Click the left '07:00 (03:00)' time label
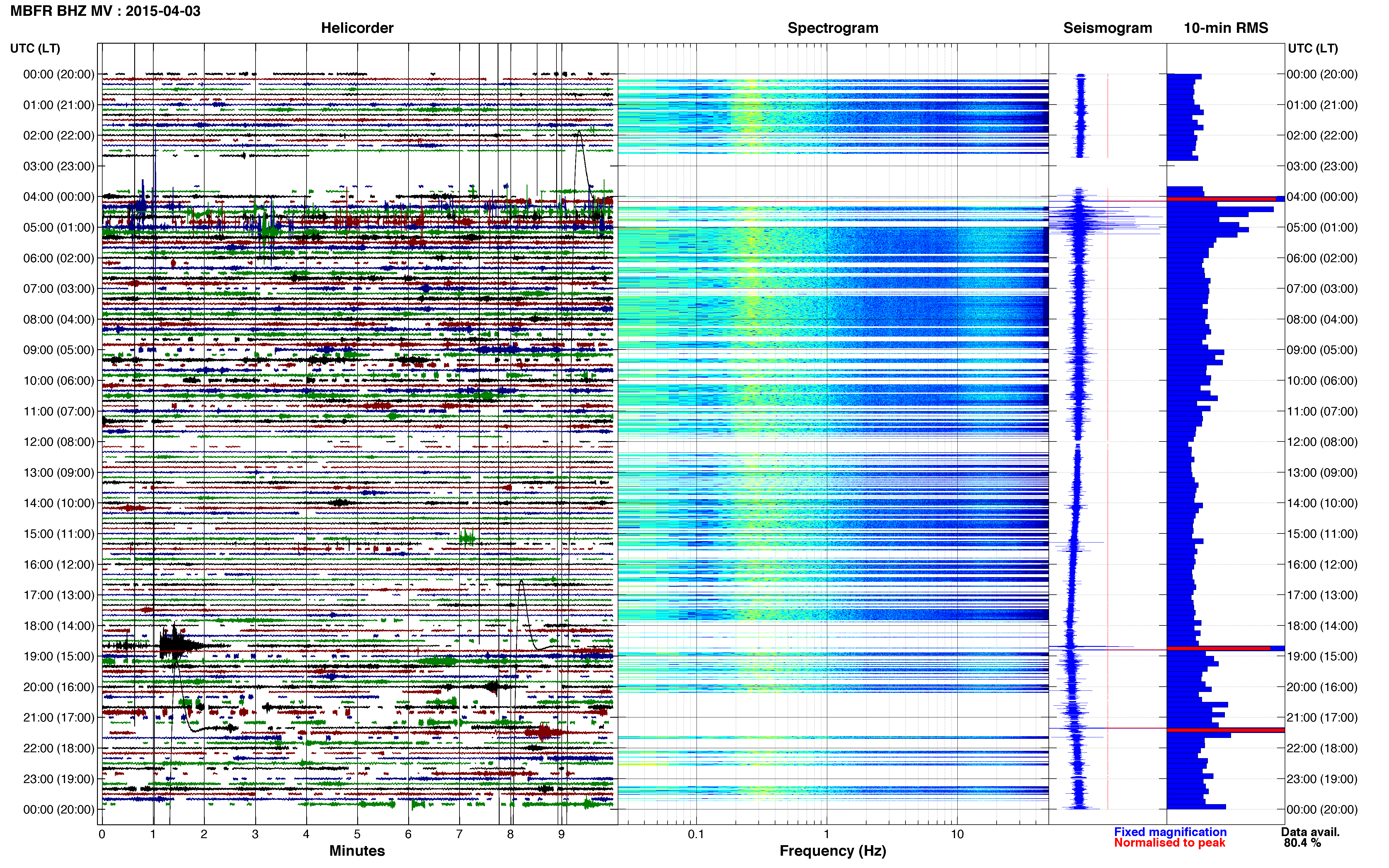The height and width of the screenshot is (868, 1389). click(59, 289)
